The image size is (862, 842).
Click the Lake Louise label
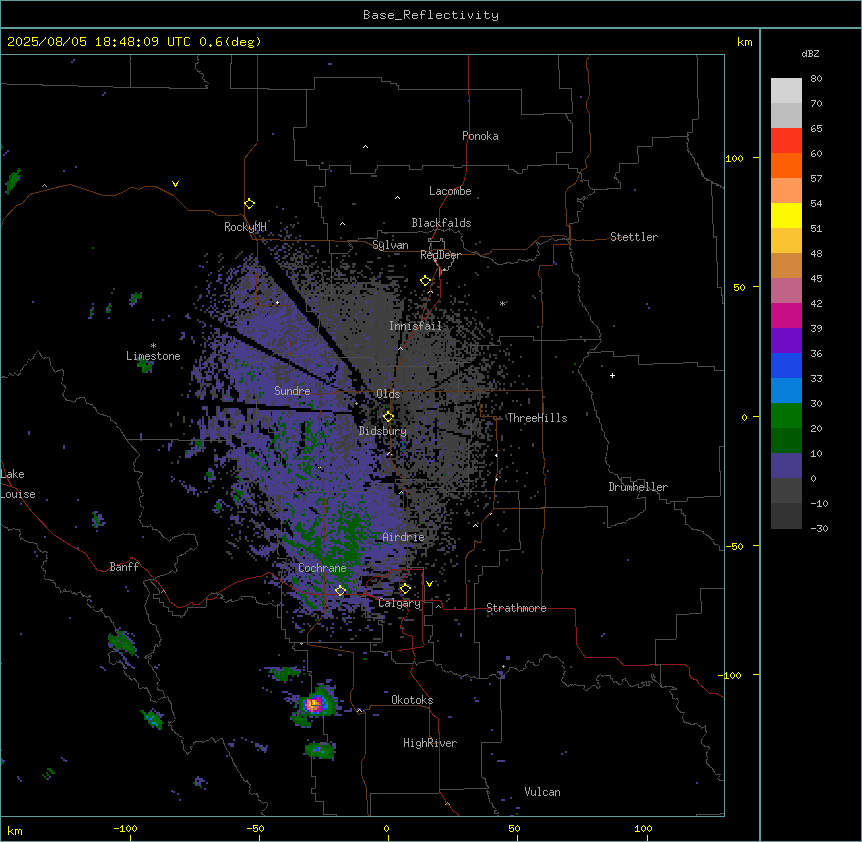pyautogui.click(x=18, y=484)
